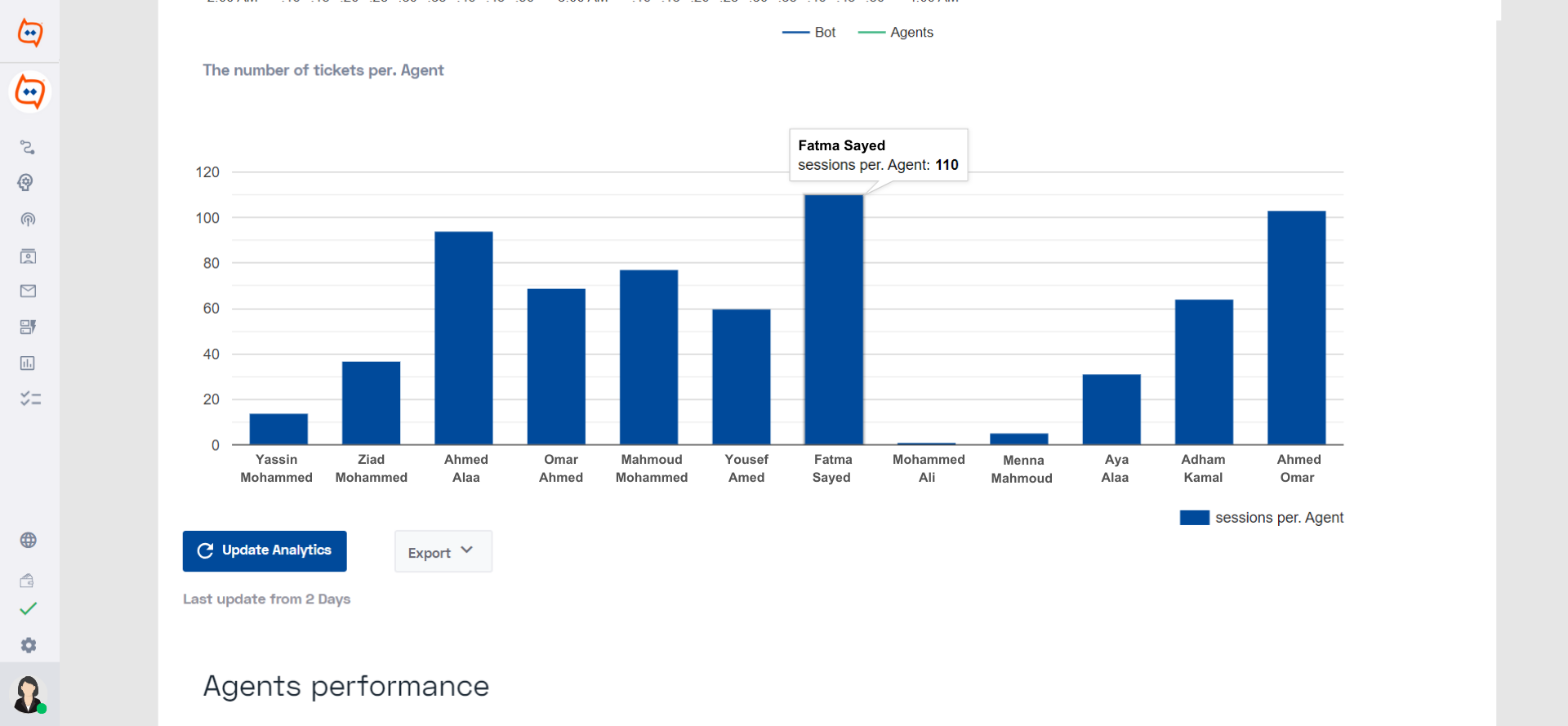Expand the Export dropdown
Image resolution: width=1568 pixels, height=726 pixels.
pyautogui.click(x=443, y=552)
